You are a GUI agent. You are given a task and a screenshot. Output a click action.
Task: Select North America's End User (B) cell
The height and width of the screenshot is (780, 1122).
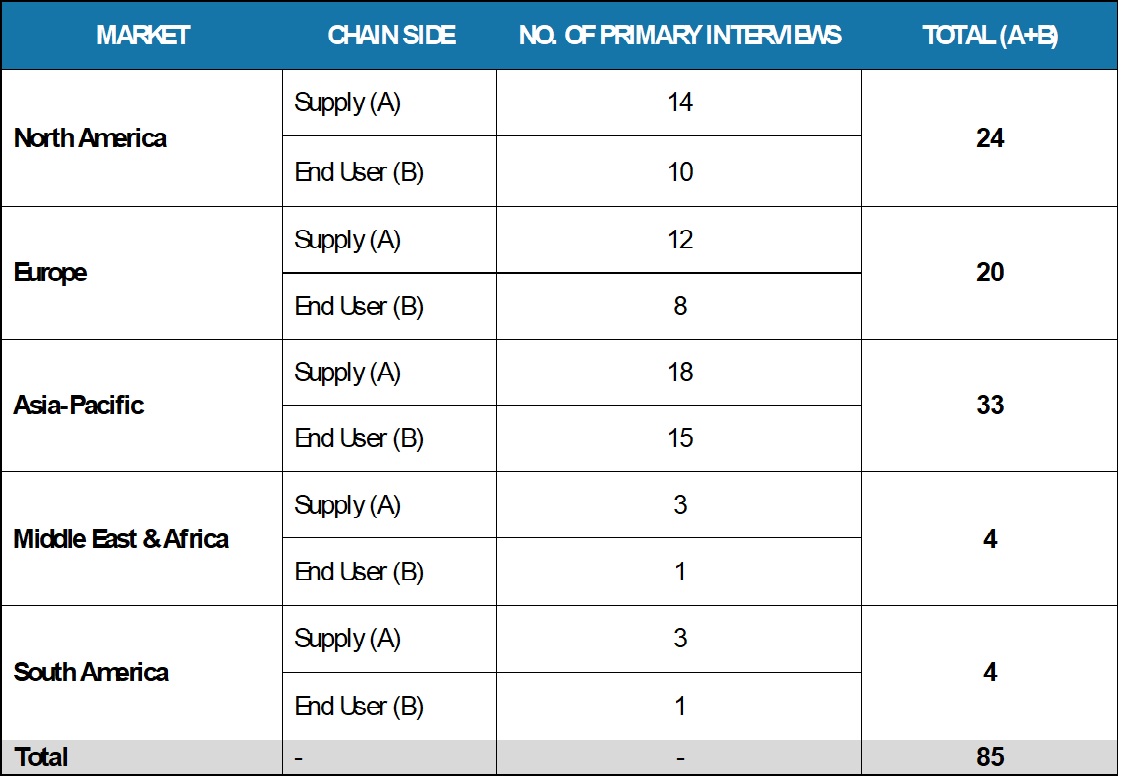tap(359, 172)
